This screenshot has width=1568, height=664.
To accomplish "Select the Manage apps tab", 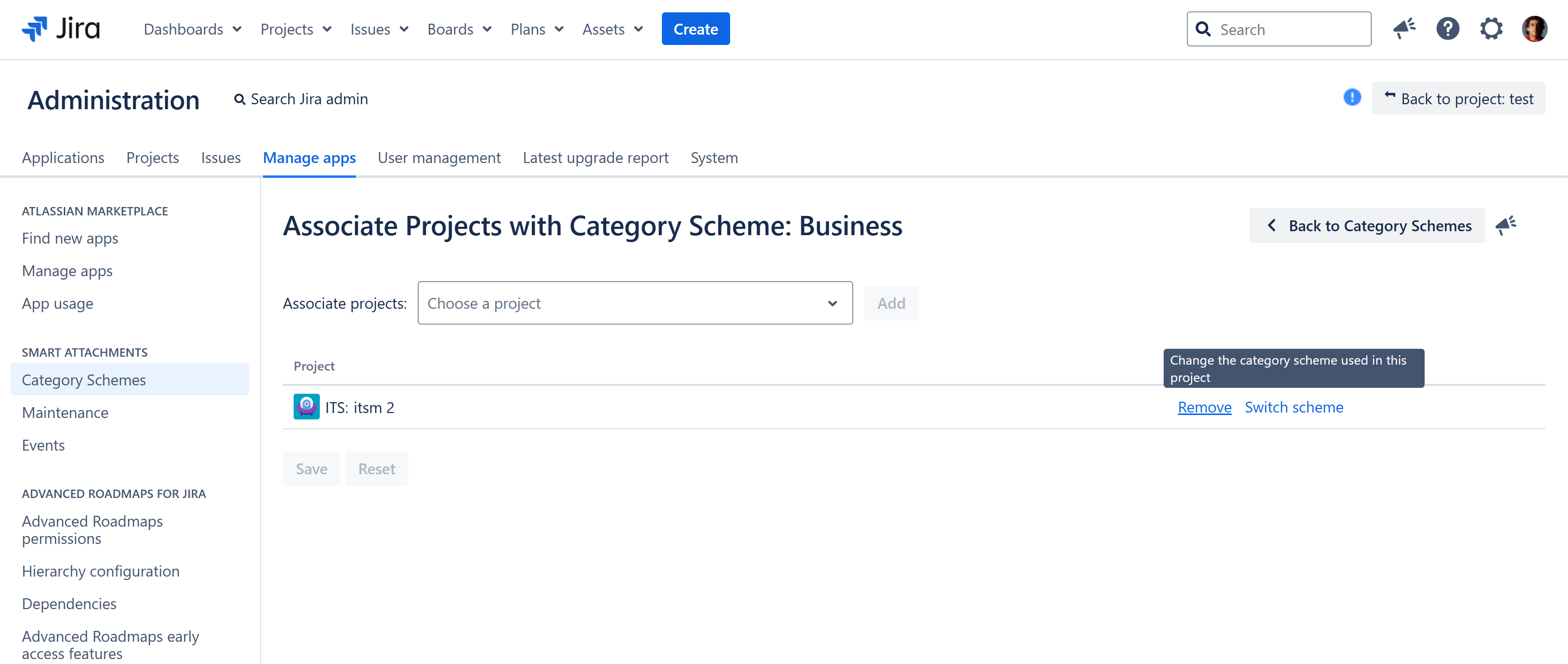I will click(x=309, y=158).
